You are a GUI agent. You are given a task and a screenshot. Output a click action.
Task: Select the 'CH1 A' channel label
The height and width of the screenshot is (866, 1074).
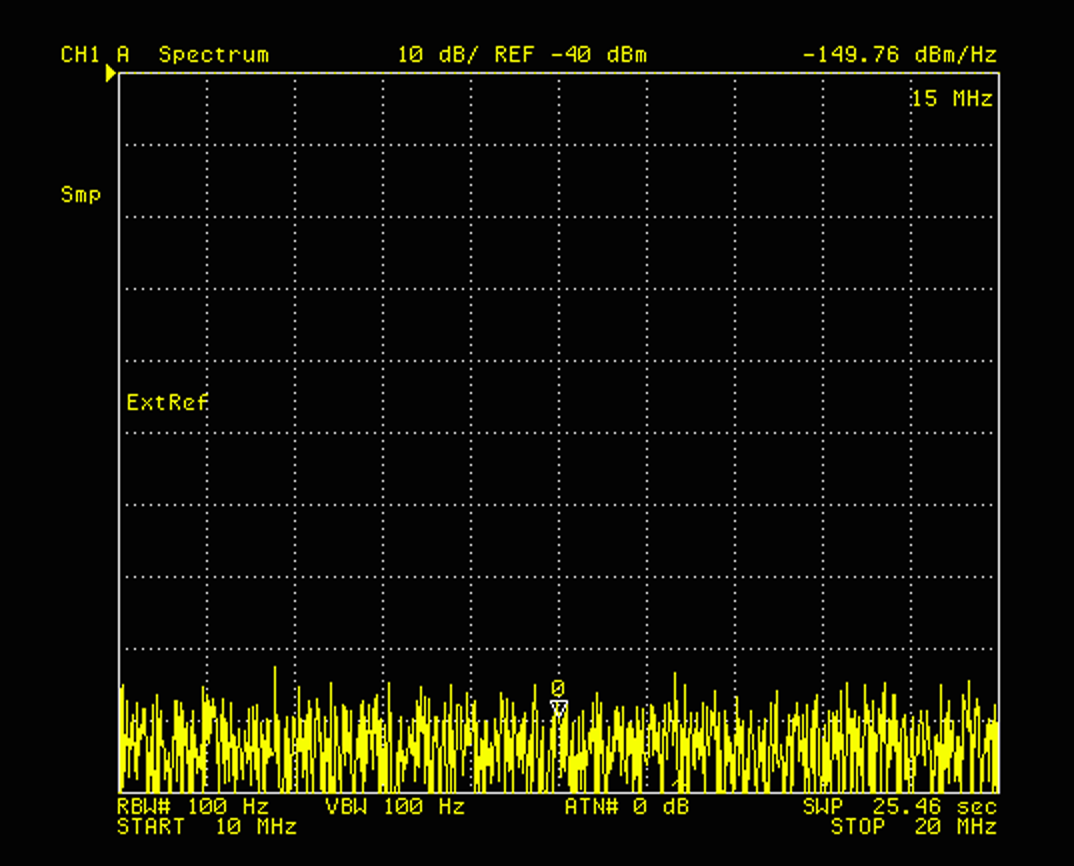pos(95,55)
